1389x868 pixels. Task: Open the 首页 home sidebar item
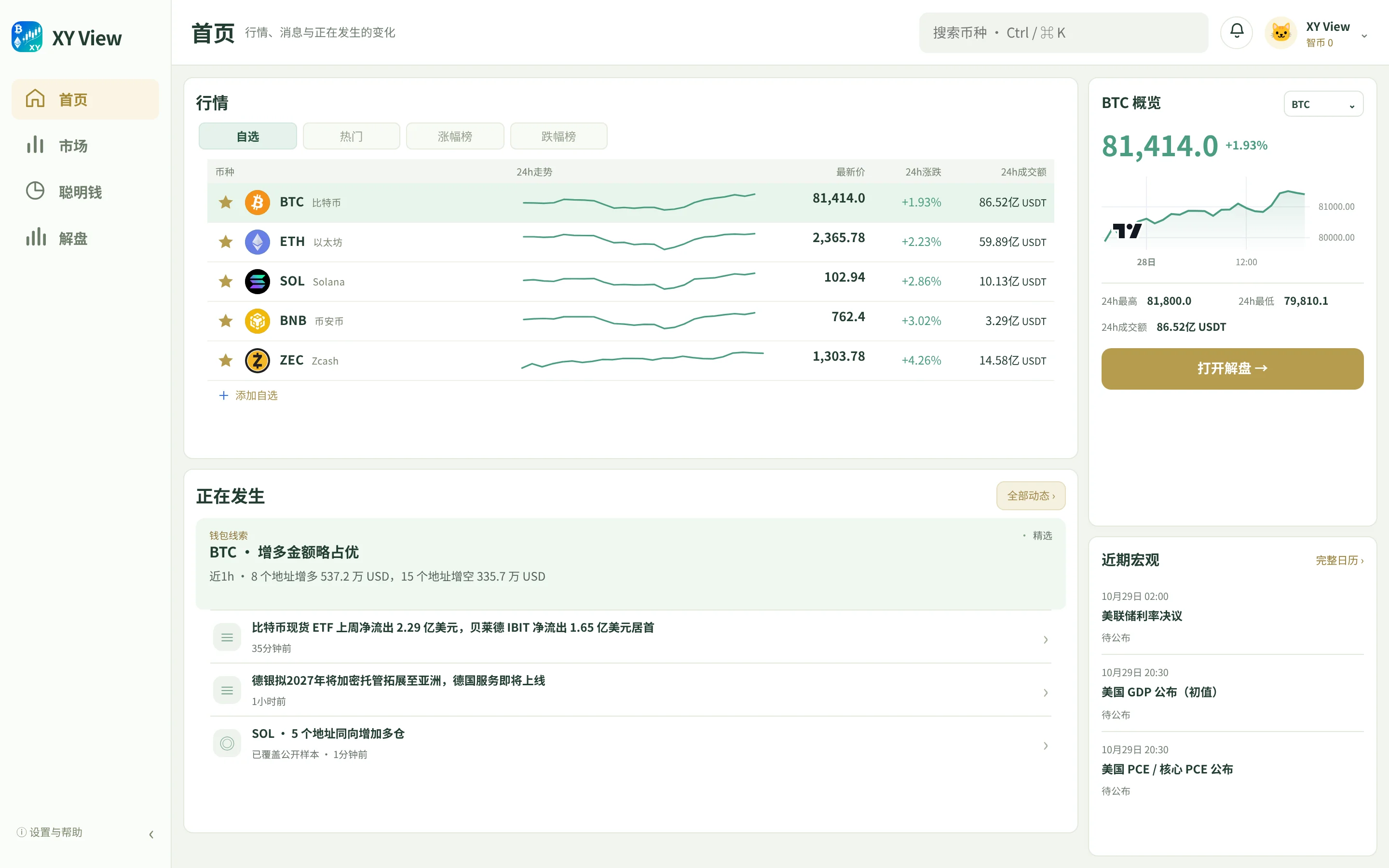pos(85,99)
